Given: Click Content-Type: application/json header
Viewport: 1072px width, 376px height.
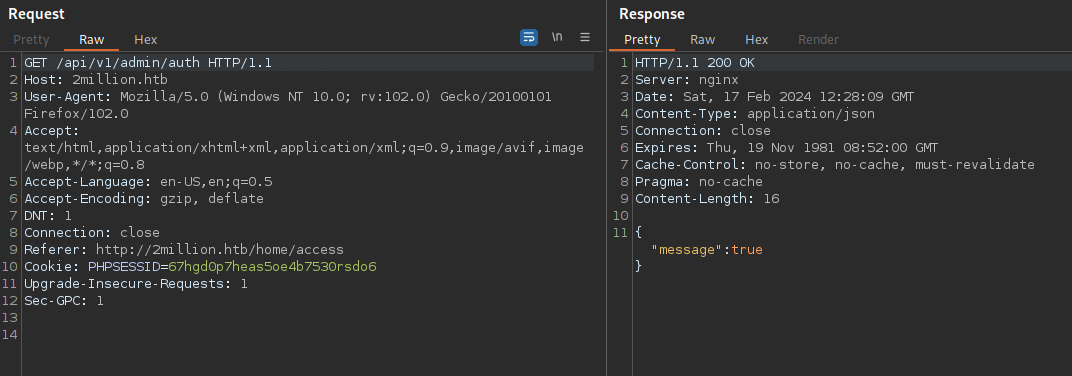Looking at the screenshot, I should (x=755, y=114).
